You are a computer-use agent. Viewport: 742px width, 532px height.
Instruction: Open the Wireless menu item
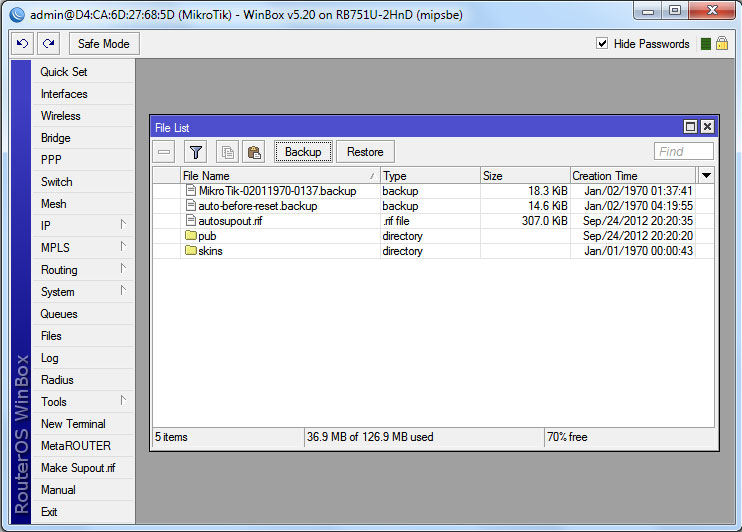(x=61, y=116)
